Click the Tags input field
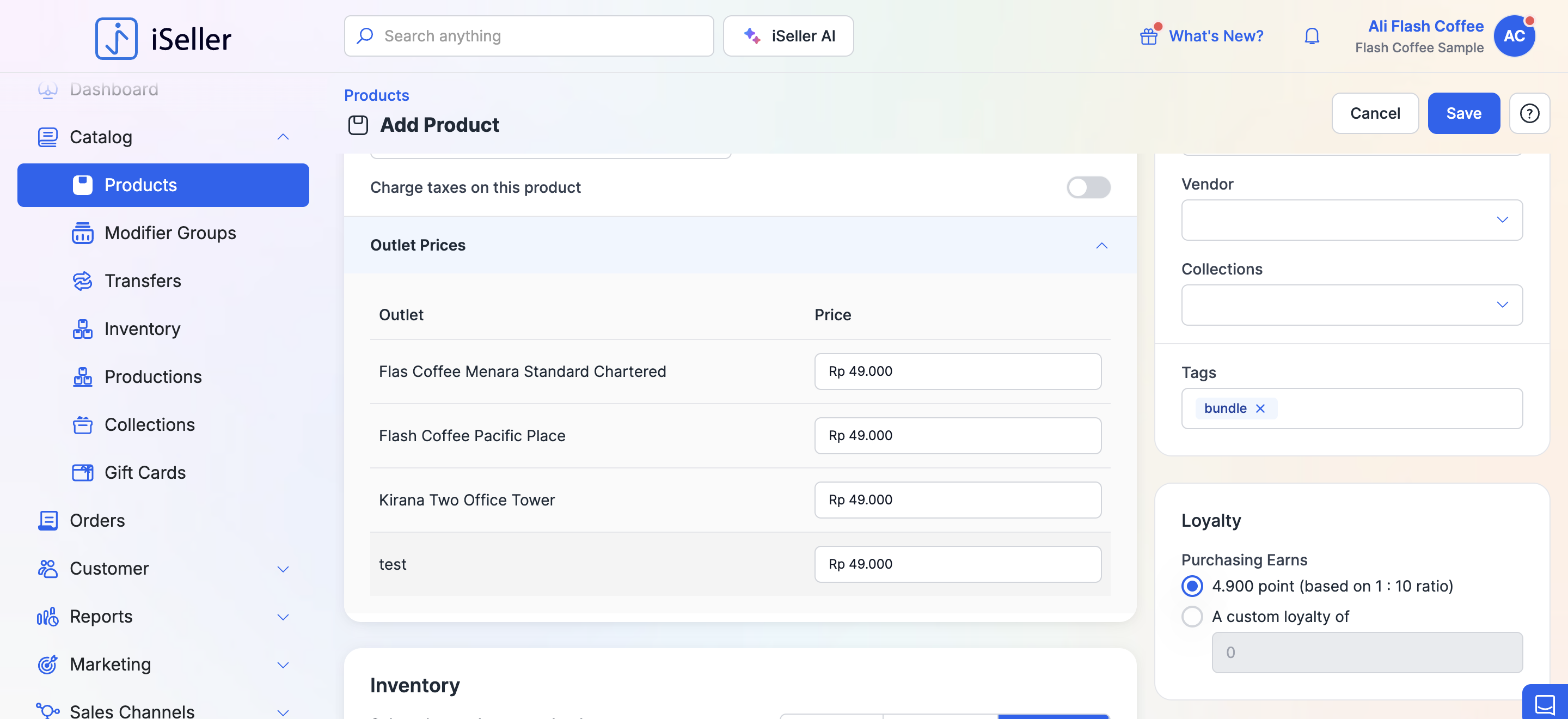 [x=1351, y=409]
